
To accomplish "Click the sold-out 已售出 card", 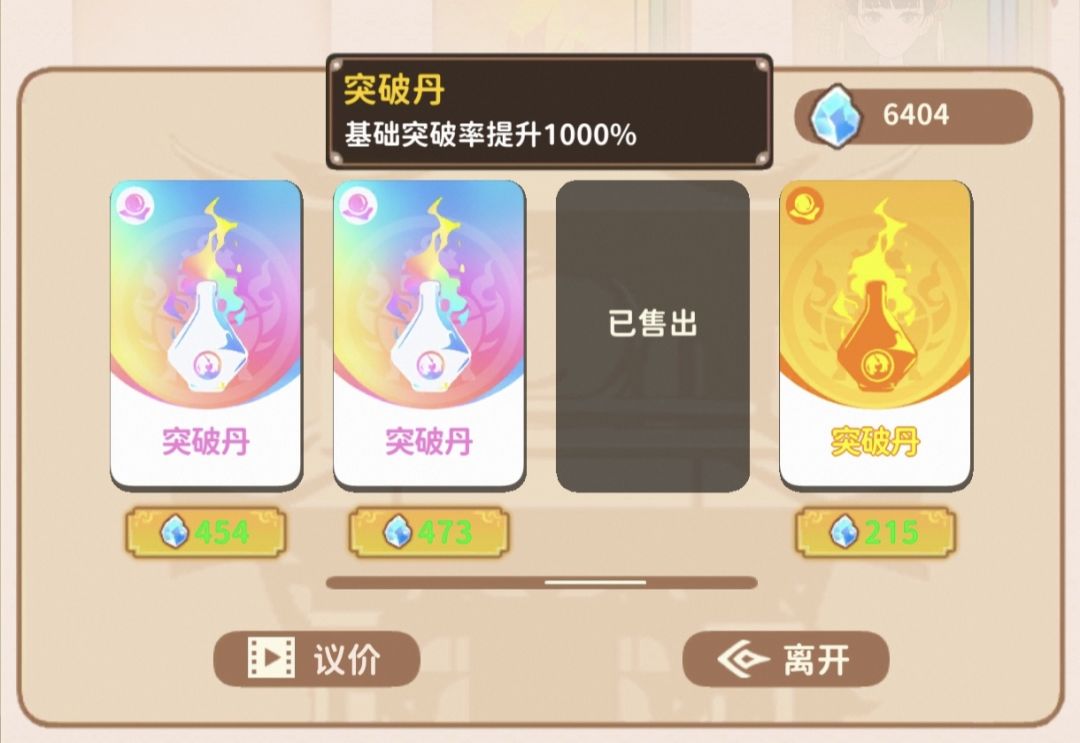I will pyautogui.click(x=652, y=336).
